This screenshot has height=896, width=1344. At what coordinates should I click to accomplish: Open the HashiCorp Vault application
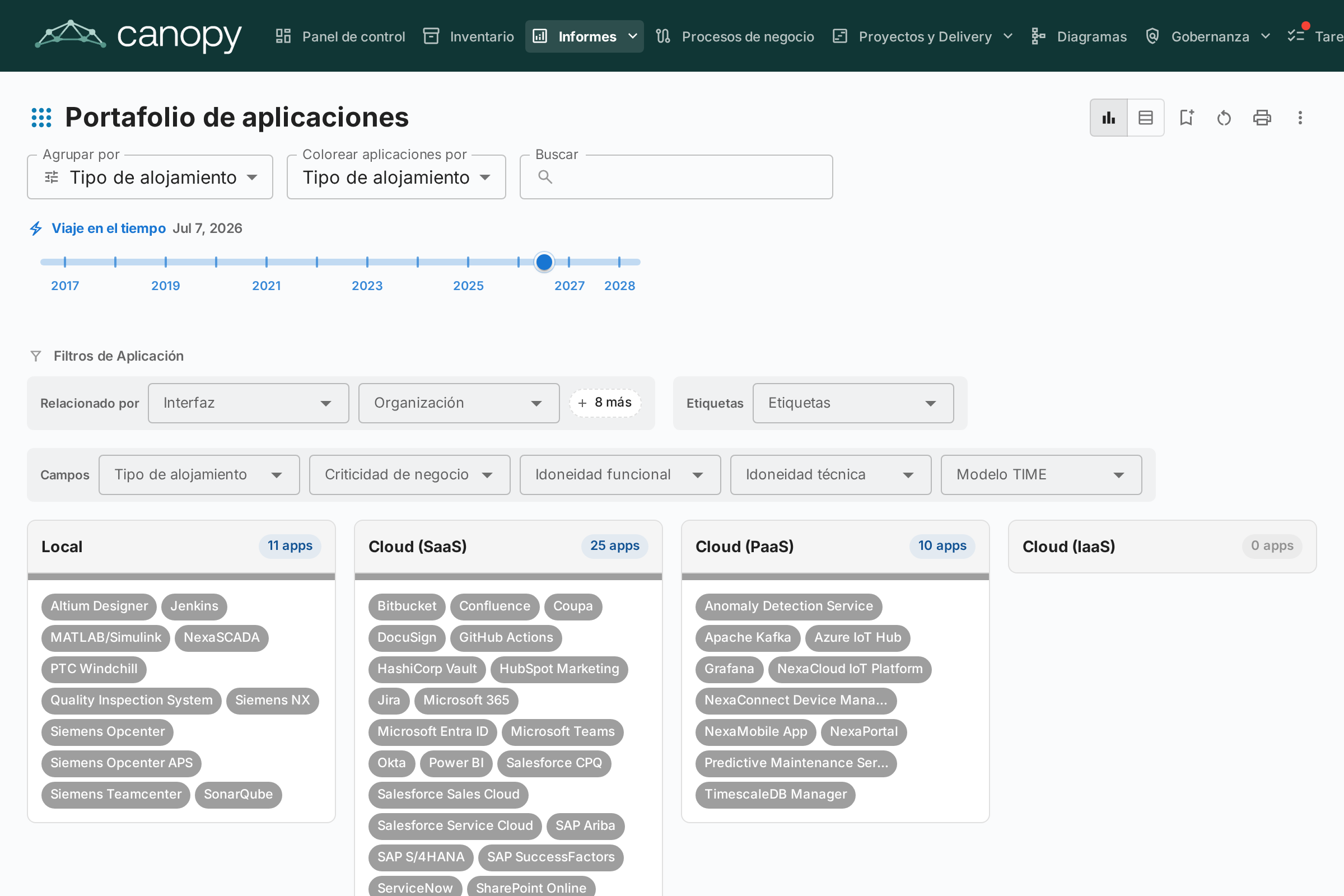427,669
